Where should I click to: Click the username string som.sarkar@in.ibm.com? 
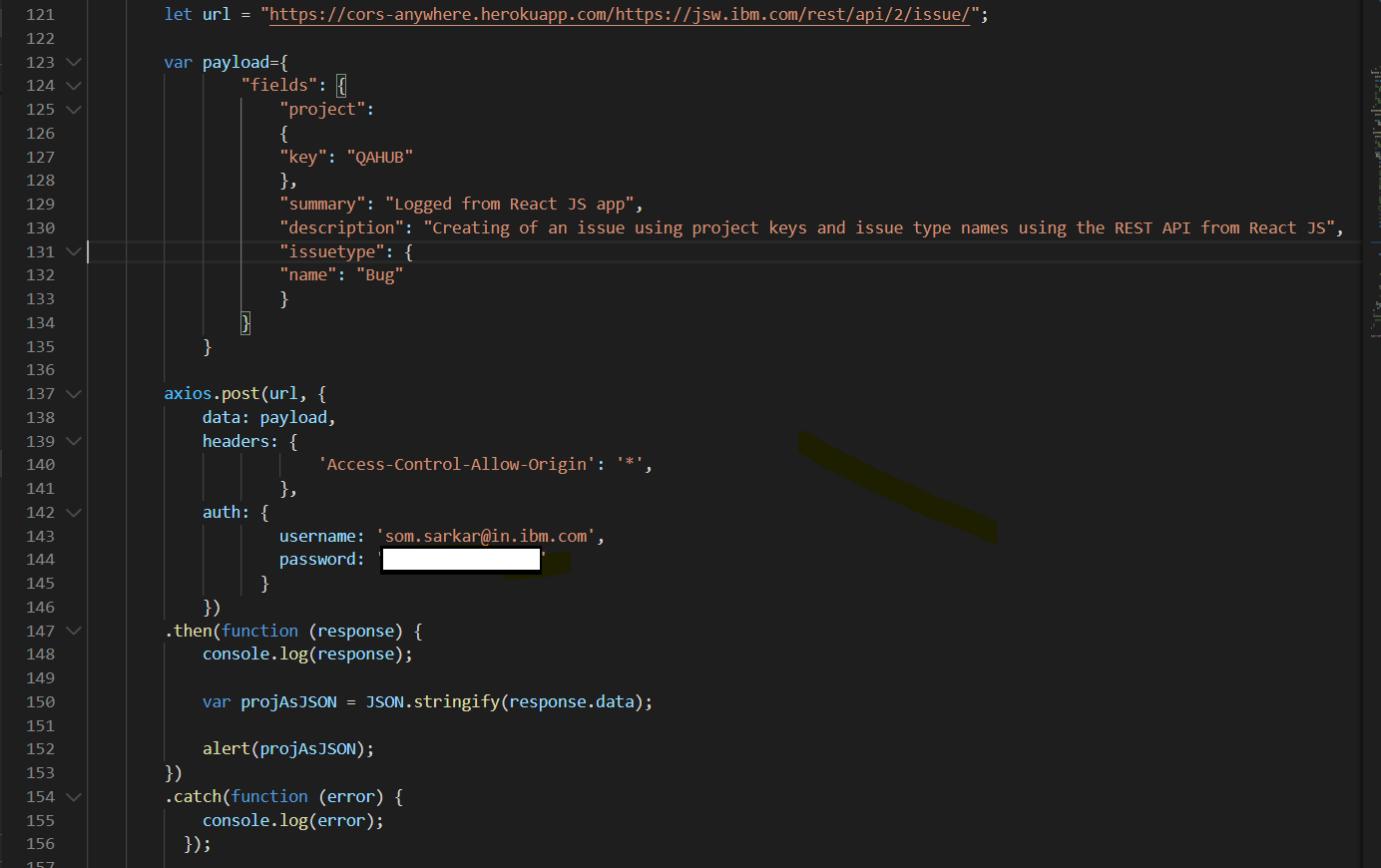click(486, 536)
